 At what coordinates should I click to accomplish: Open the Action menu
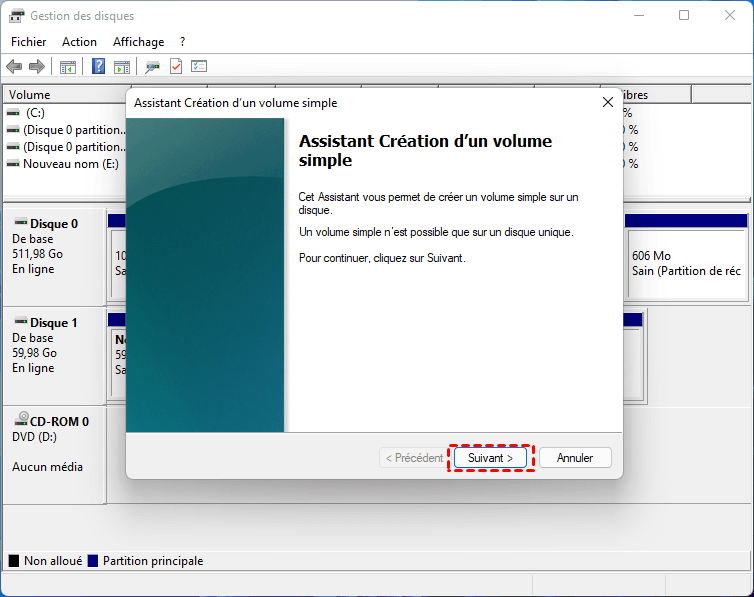(79, 42)
